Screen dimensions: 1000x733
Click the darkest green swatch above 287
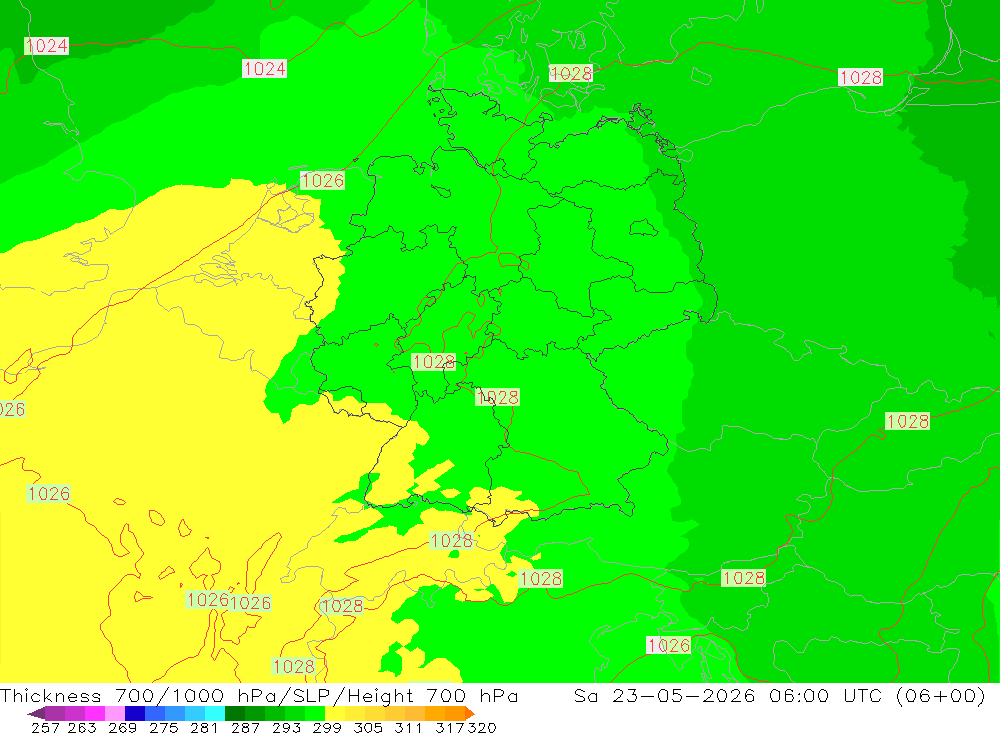coord(235,713)
